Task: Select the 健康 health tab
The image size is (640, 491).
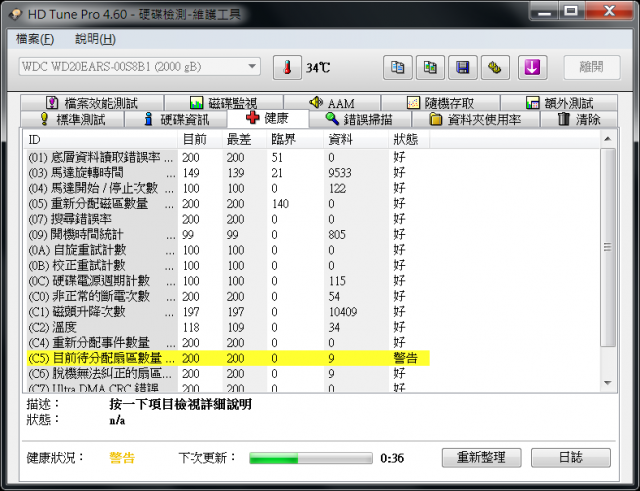Action: click(x=268, y=118)
